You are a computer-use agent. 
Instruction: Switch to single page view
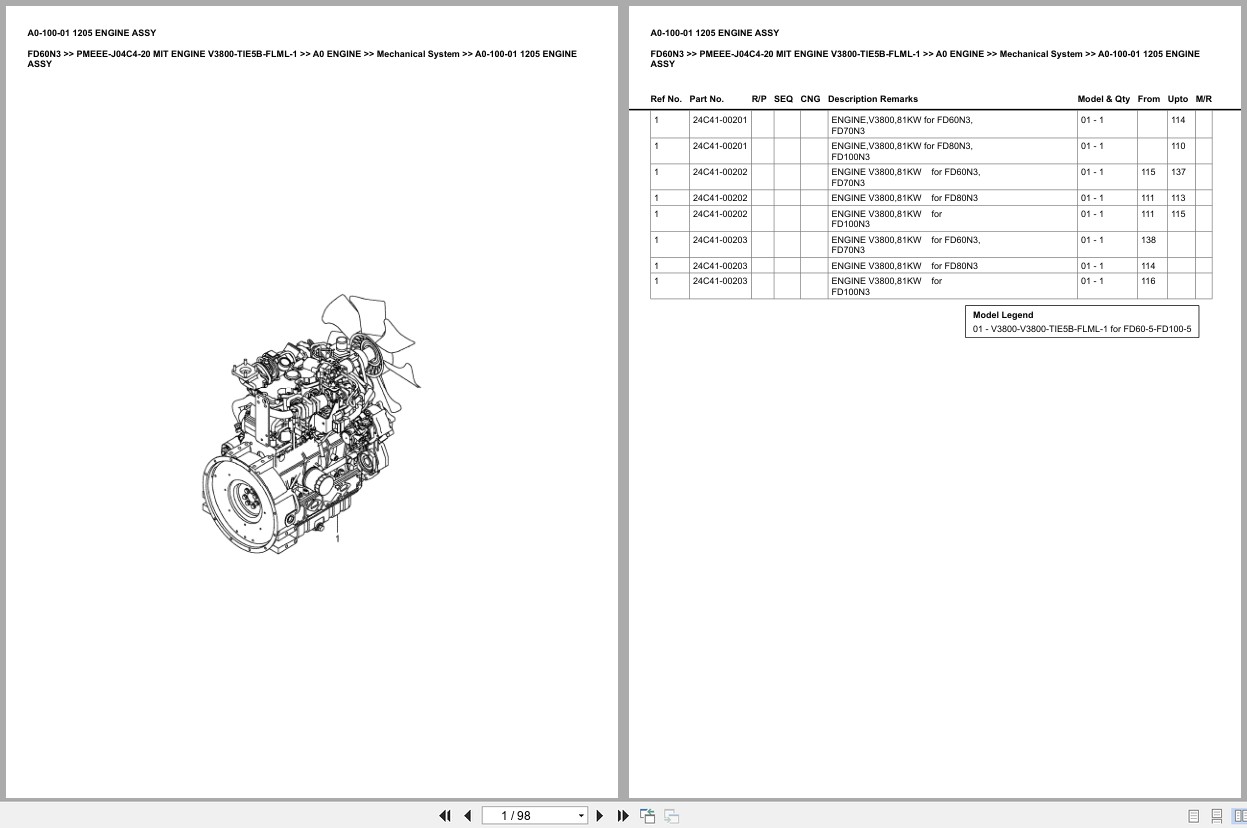coord(1194,816)
